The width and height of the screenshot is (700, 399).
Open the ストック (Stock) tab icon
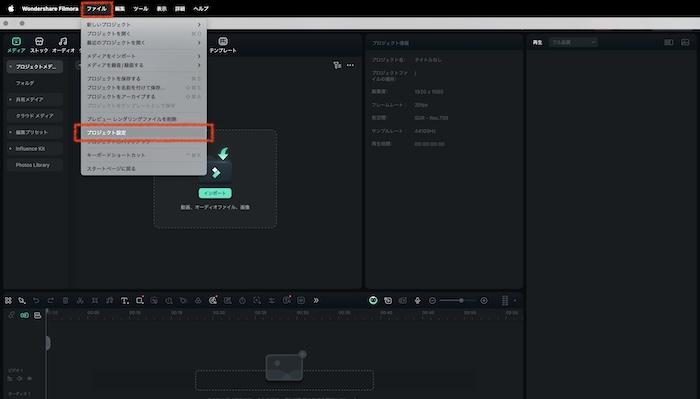coord(39,42)
